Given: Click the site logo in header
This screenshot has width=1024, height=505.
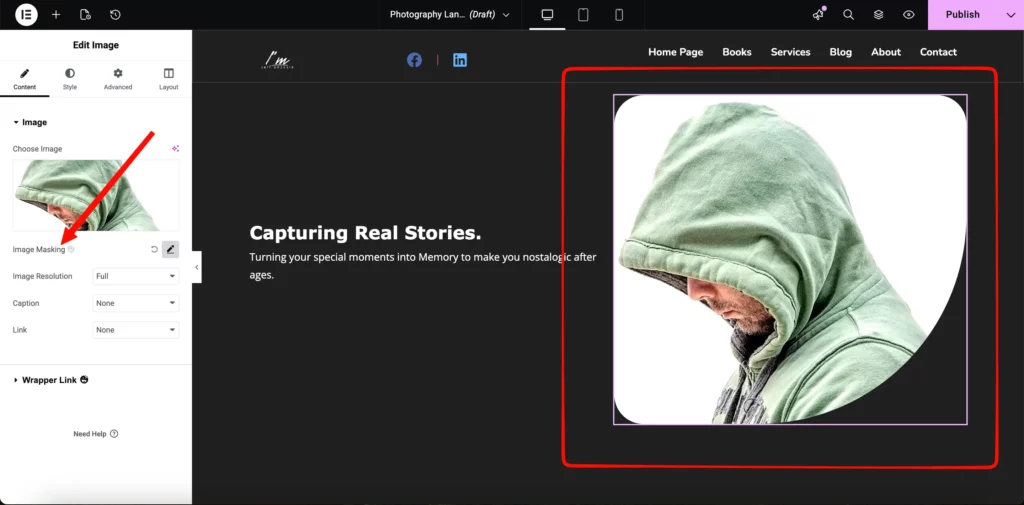Looking at the screenshot, I should point(278,61).
